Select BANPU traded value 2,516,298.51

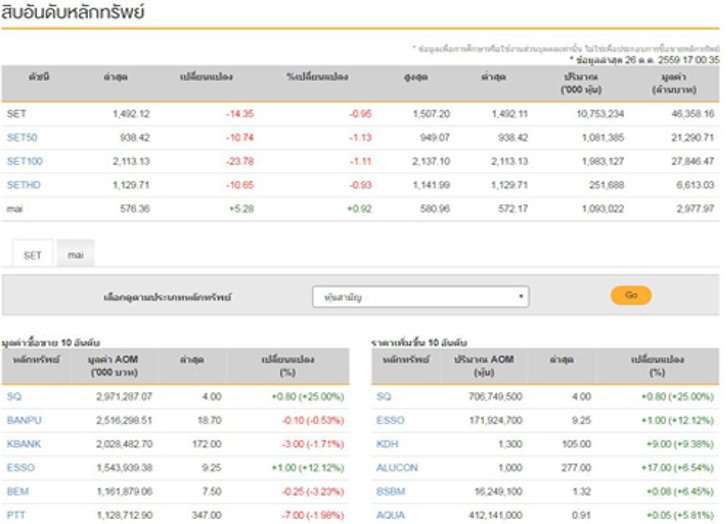coord(124,420)
